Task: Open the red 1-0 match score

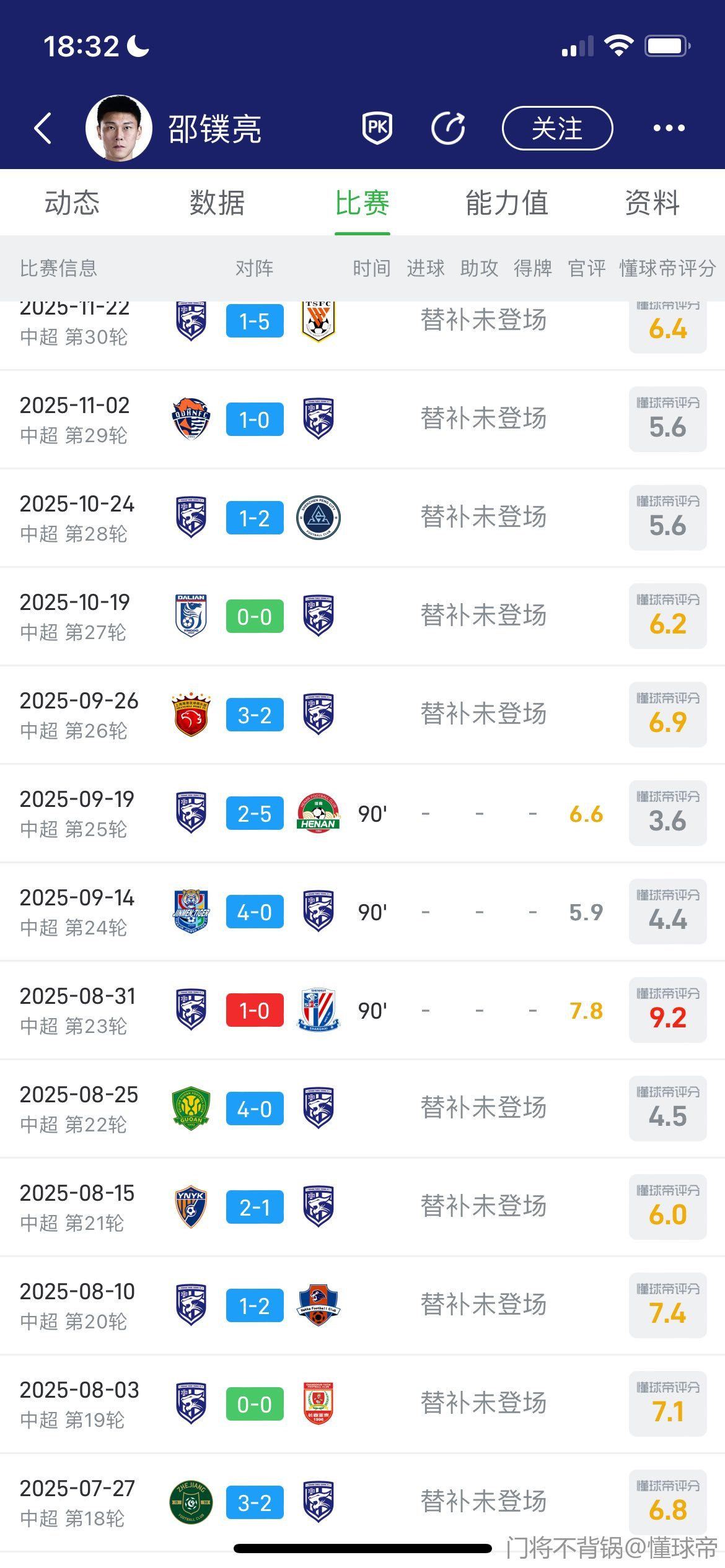Action: click(255, 1010)
